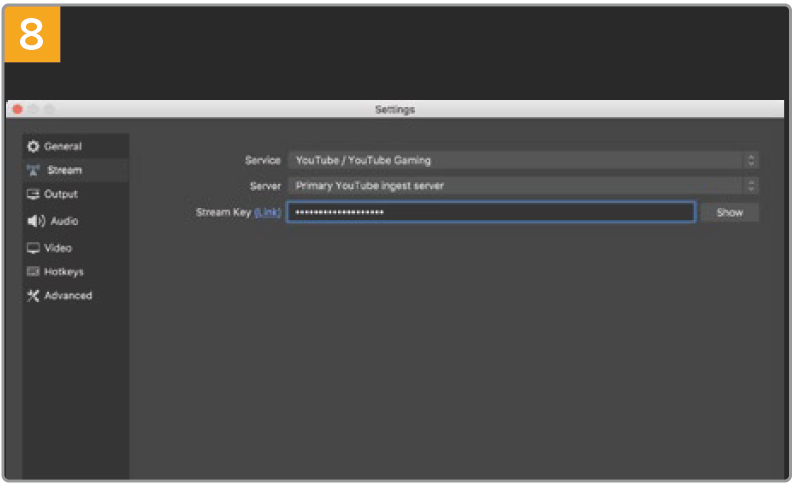
Task: Open the Primary YouTube ingest server combo box
Action: point(515,186)
